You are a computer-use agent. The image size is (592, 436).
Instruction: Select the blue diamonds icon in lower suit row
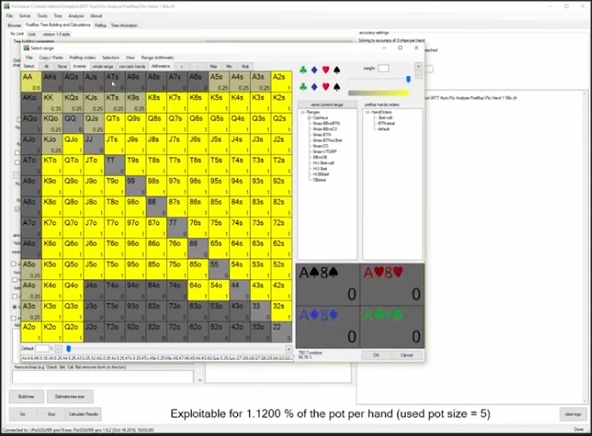tap(314, 87)
